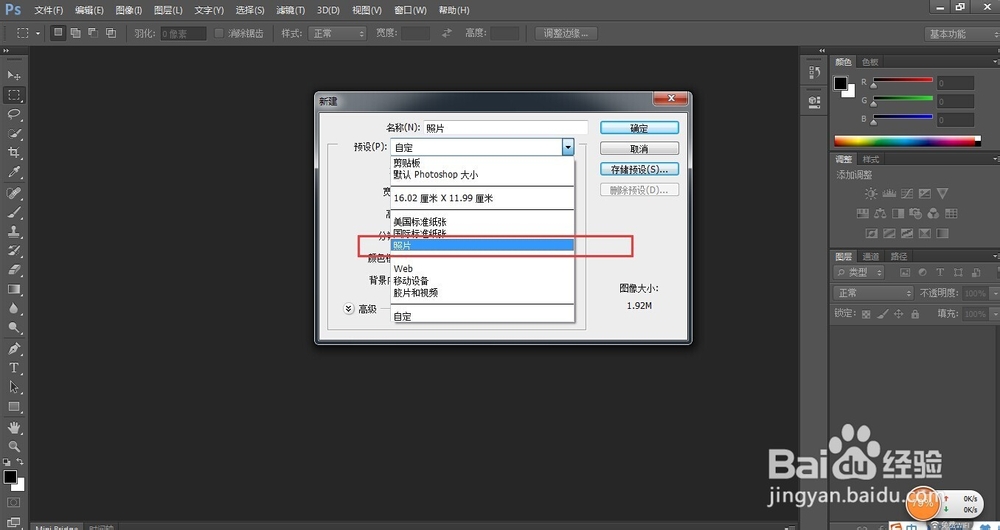Open the 预设(P) preset dropdown arrow
The width and height of the screenshot is (1000, 530).
point(568,147)
